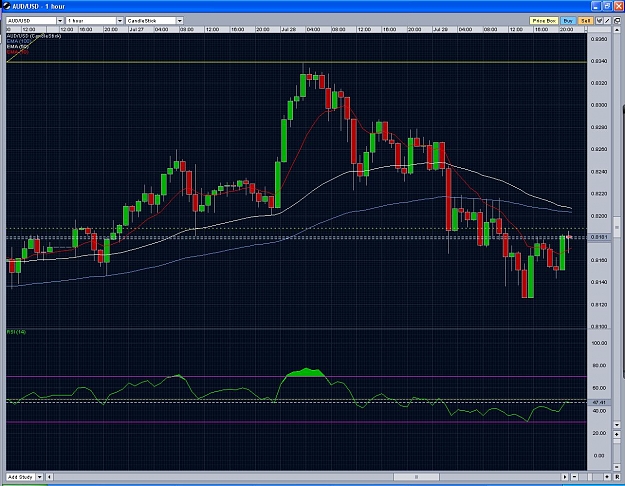Click the horizontal scrollbar thumb
This screenshot has height=486, width=625.
417,477
